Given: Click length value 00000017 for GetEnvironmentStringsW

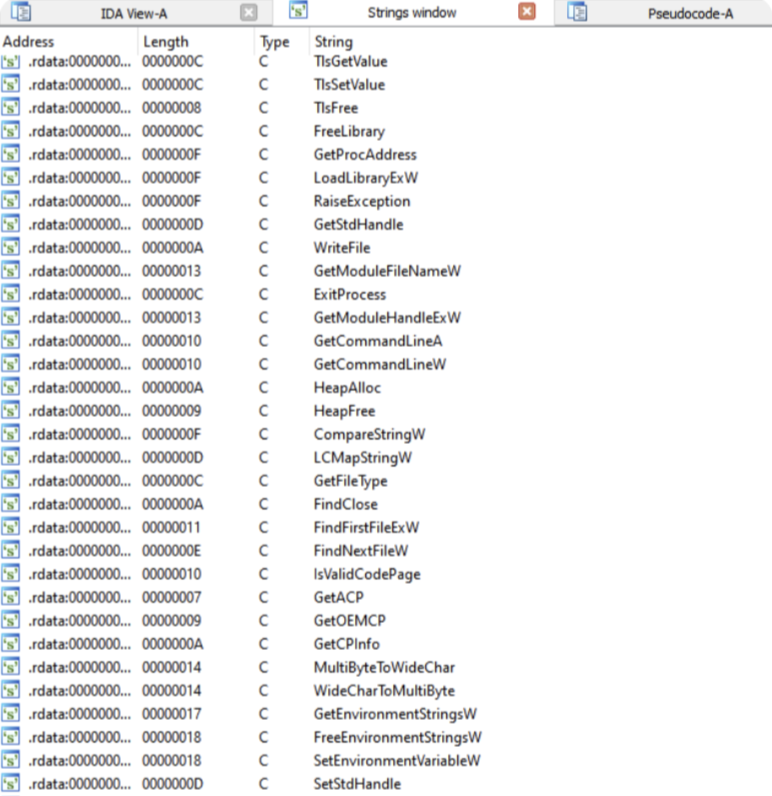Looking at the screenshot, I should (172, 714).
